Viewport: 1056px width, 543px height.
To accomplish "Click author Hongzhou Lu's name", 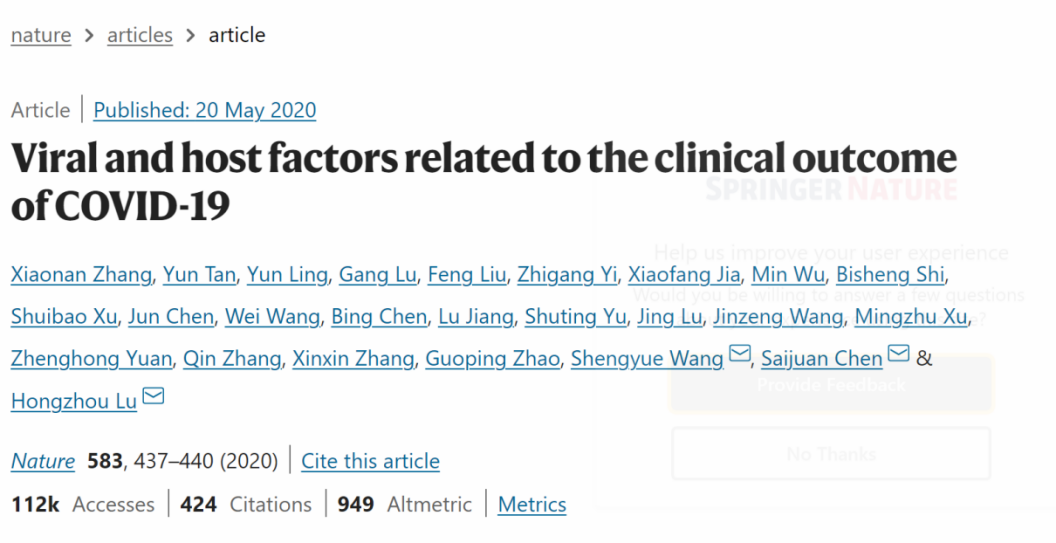I will tap(74, 401).
